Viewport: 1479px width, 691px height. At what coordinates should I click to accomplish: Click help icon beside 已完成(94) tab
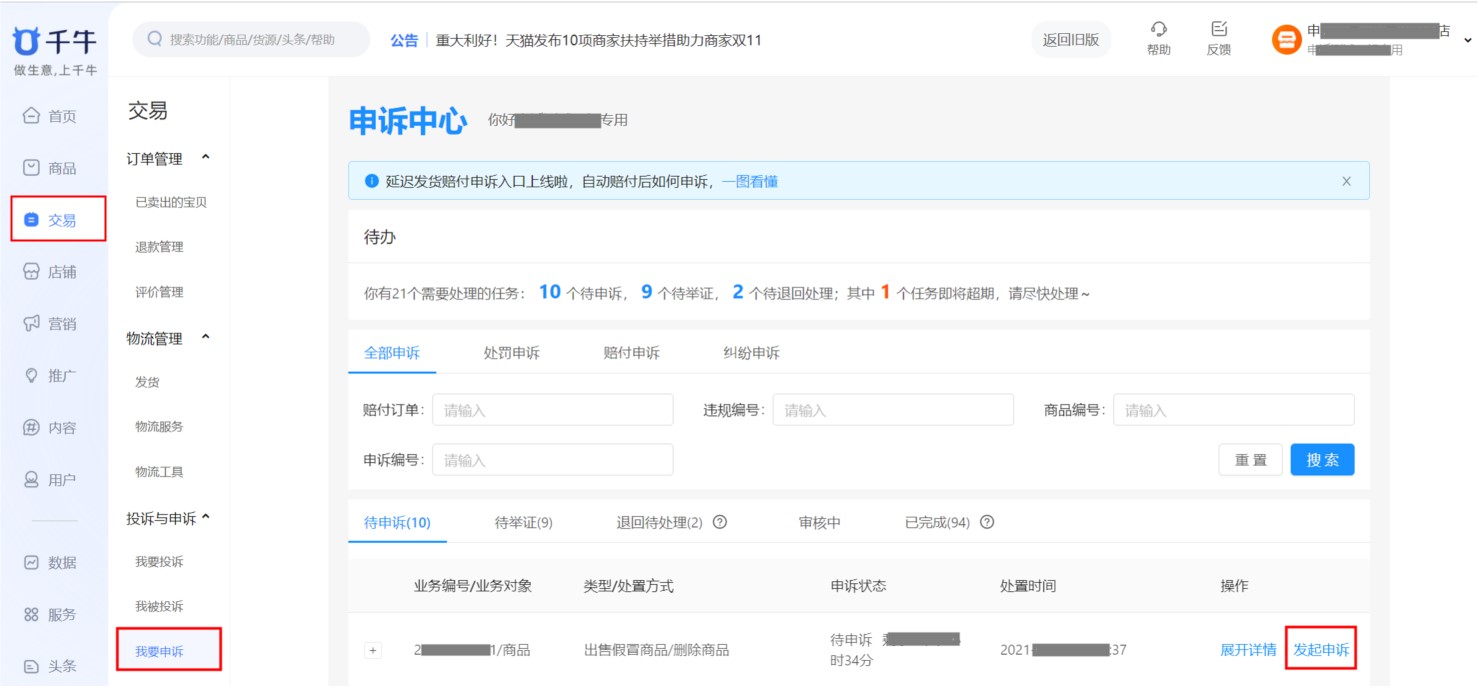click(987, 522)
